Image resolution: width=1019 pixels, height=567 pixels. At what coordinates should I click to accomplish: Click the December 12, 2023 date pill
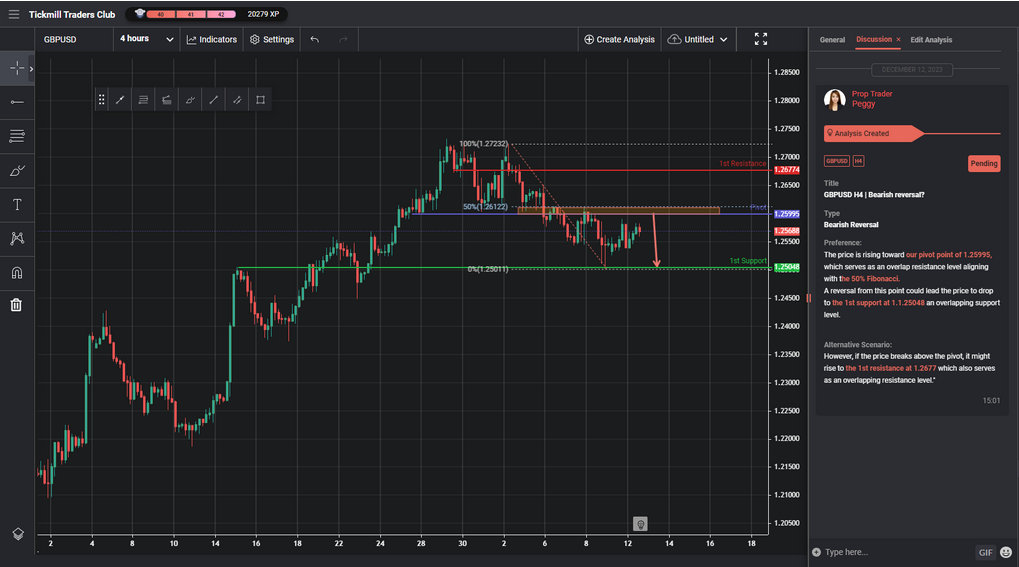912,70
